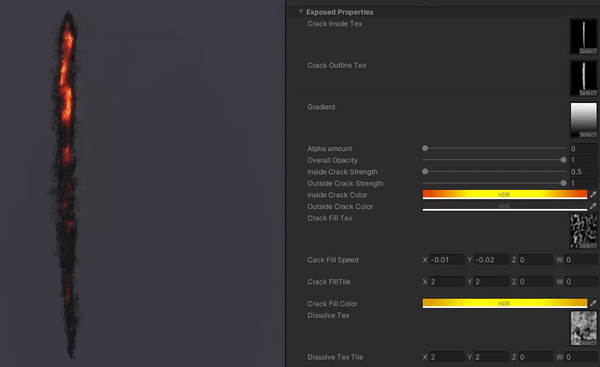
Task: Click the Crack Outline Tex thumbnail
Action: pyautogui.click(x=584, y=78)
